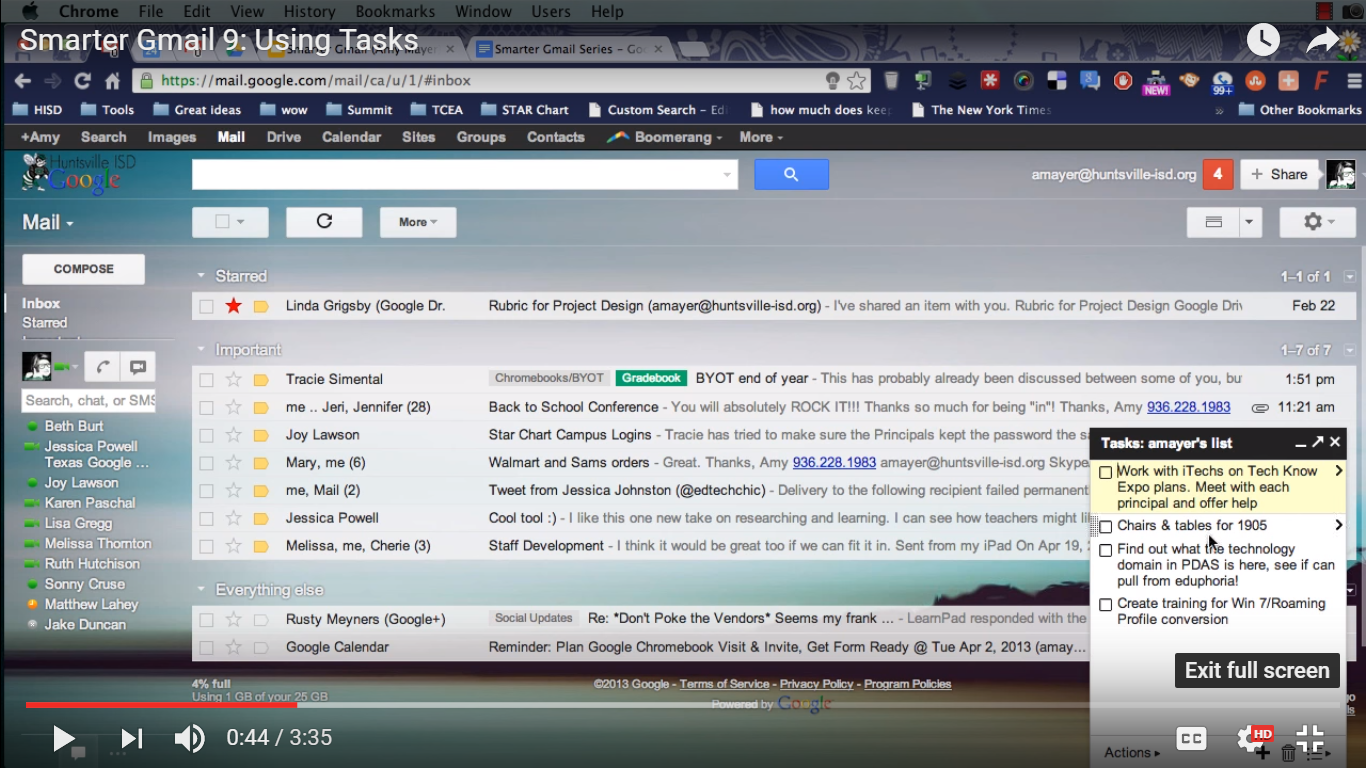The image size is (1366, 768).
Task: Check the Mary, me (6) email row
Action: 206,464
